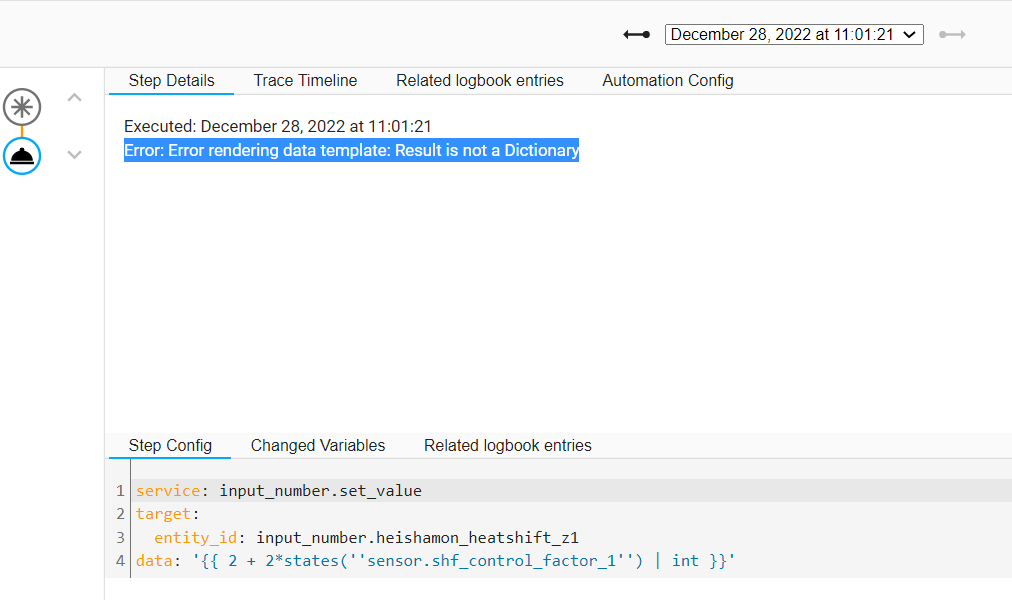Open the trace date dropdown
Screen dimensions: 1012x600
tap(794, 35)
